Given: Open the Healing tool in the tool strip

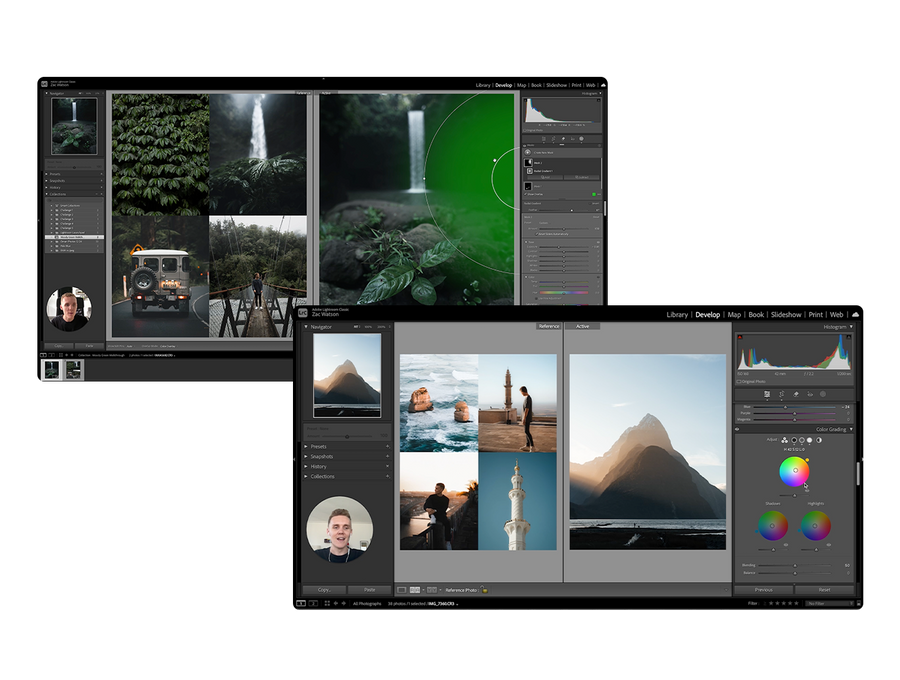Looking at the screenshot, I should (x=782, y=394).
